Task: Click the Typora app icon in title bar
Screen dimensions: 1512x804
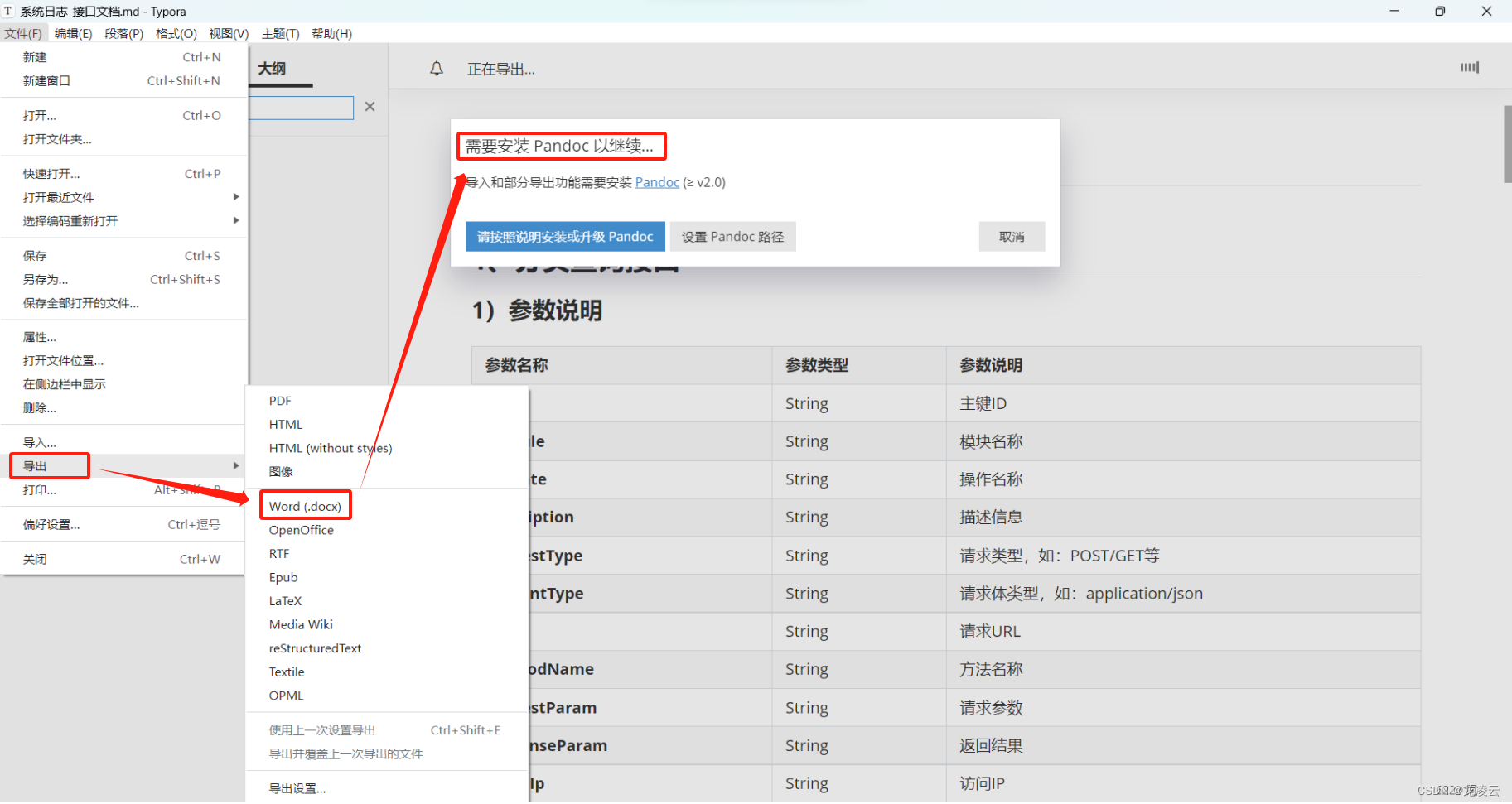Action: pyautogui.click(x=8, y=11)
